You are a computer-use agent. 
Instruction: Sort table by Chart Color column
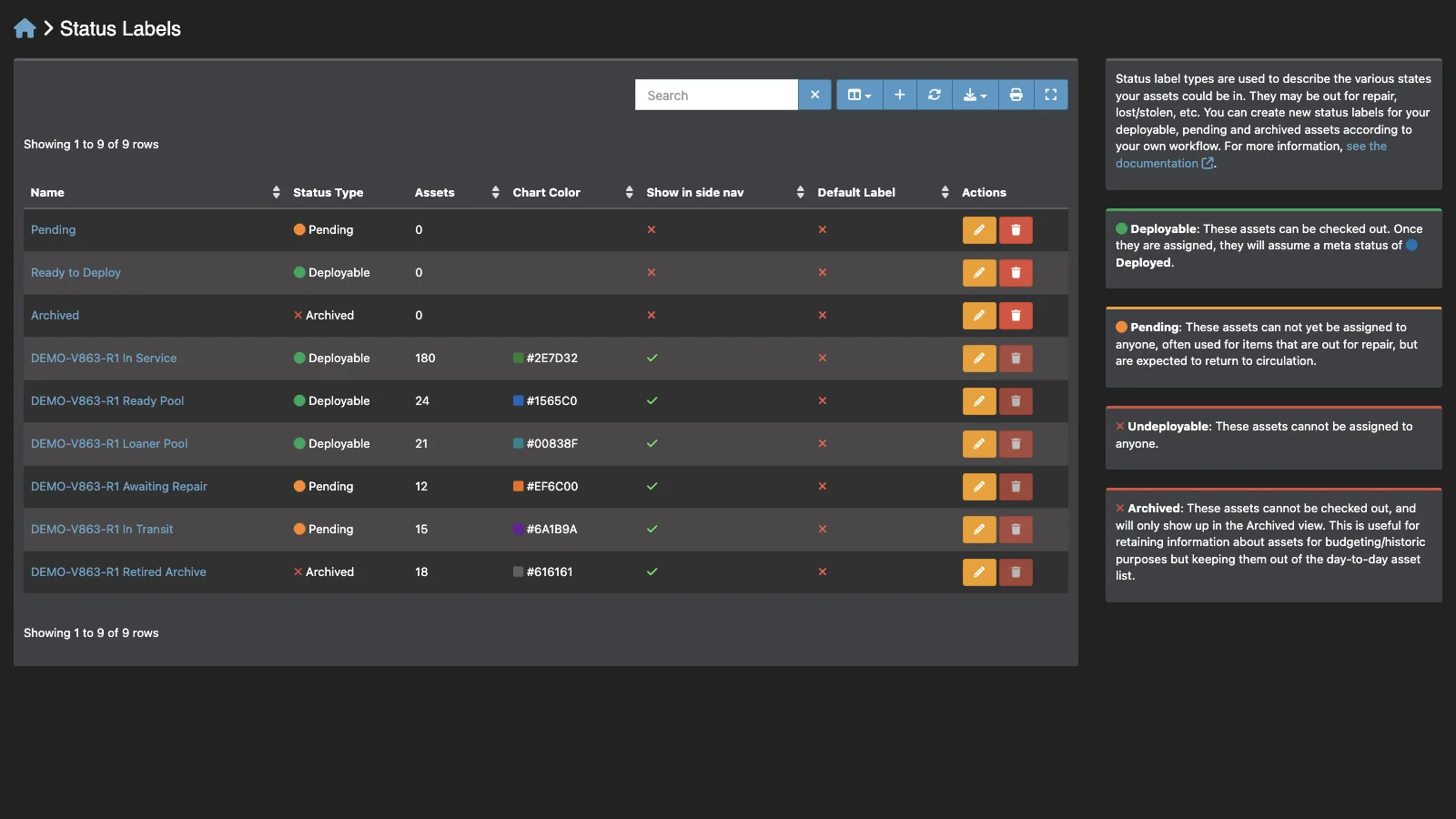(572, 192)
